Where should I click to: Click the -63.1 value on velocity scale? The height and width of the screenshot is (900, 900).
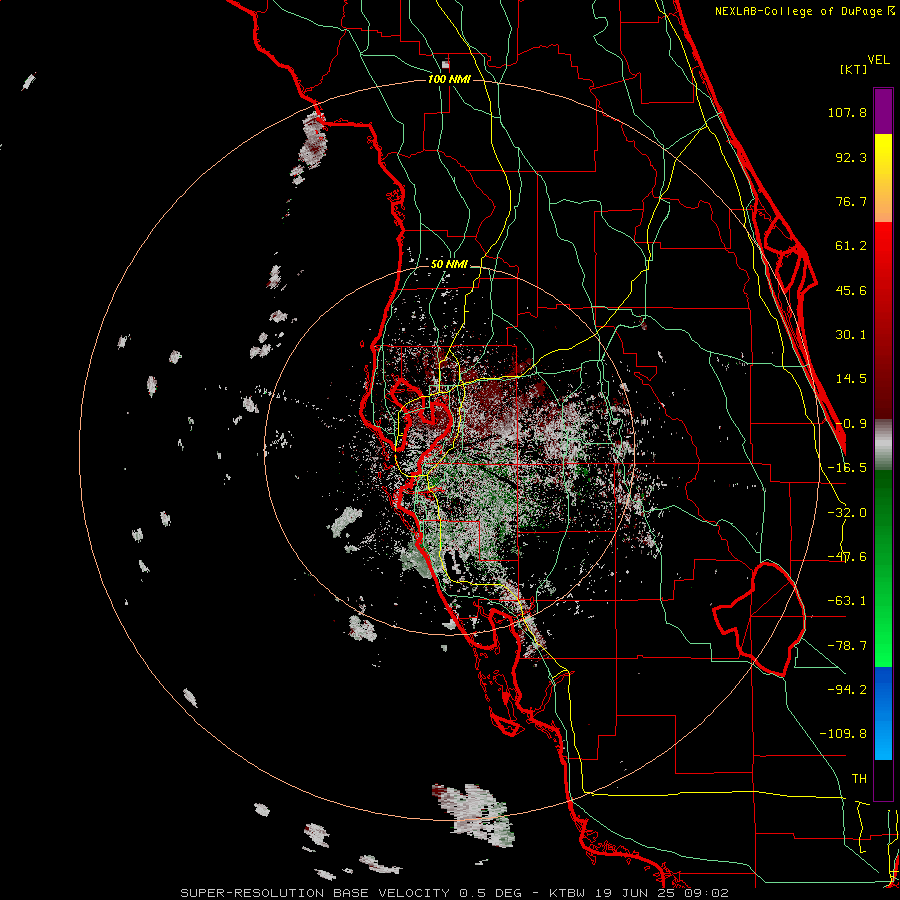[847, 601]
